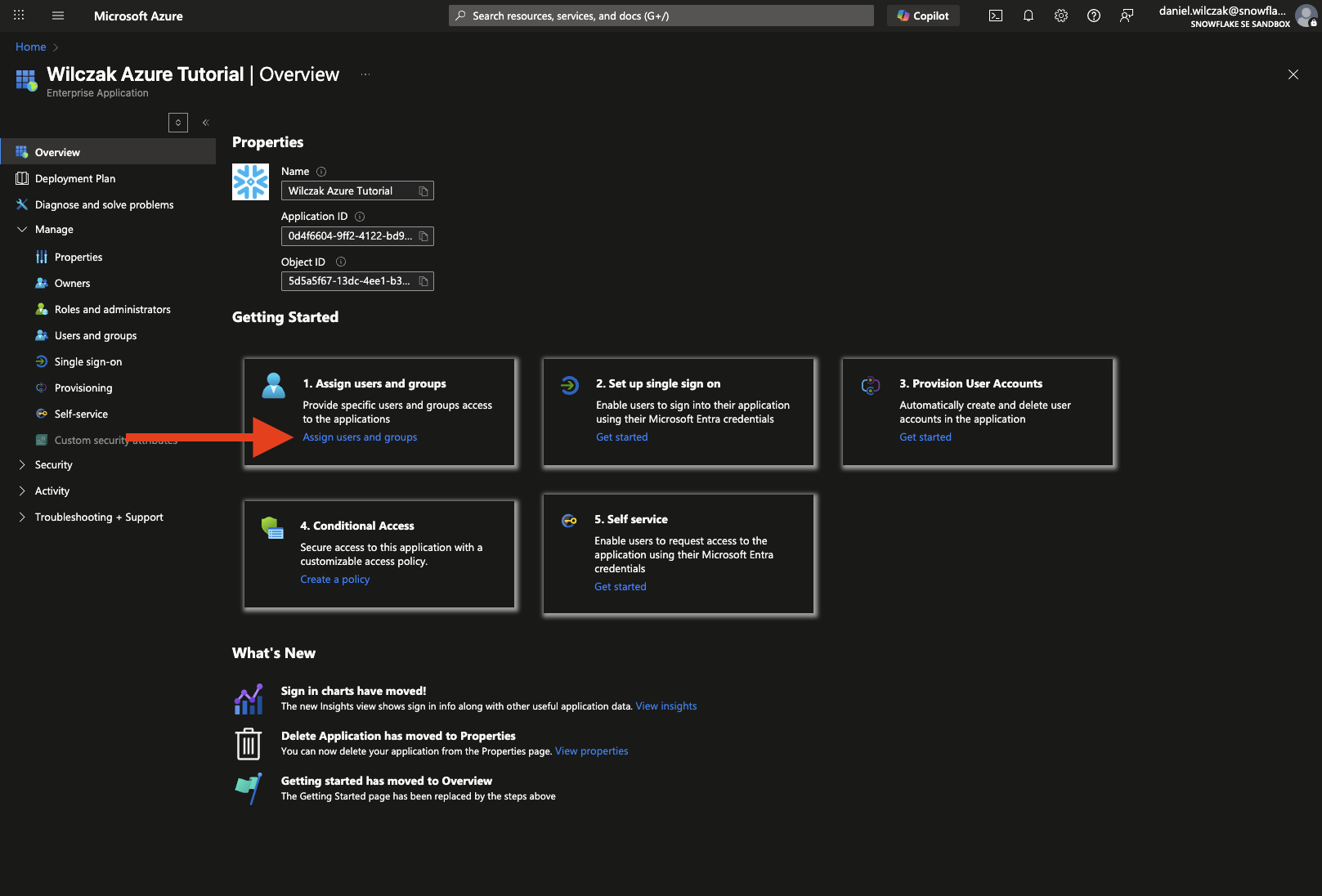This screenshot has height=896, width=1322.
Task: Open the feedback icon in header
Action: (1127, 16)
